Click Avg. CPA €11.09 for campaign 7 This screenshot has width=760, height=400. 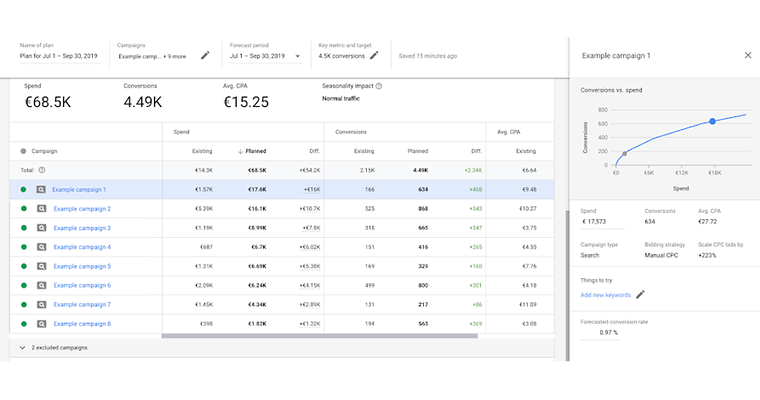pyautogui.click(x=527, y=304)
